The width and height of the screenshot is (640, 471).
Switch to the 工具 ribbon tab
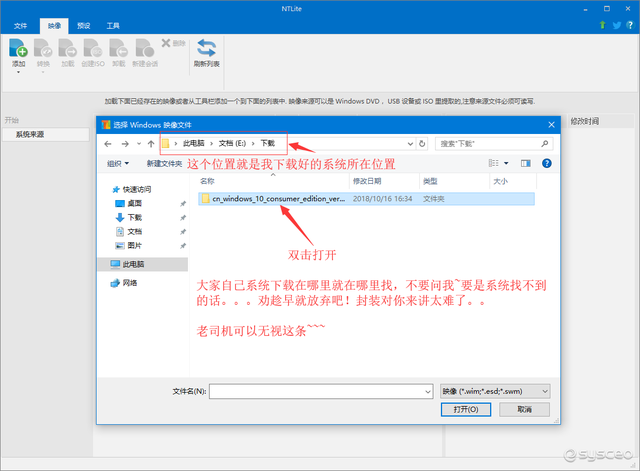(113, 26)
